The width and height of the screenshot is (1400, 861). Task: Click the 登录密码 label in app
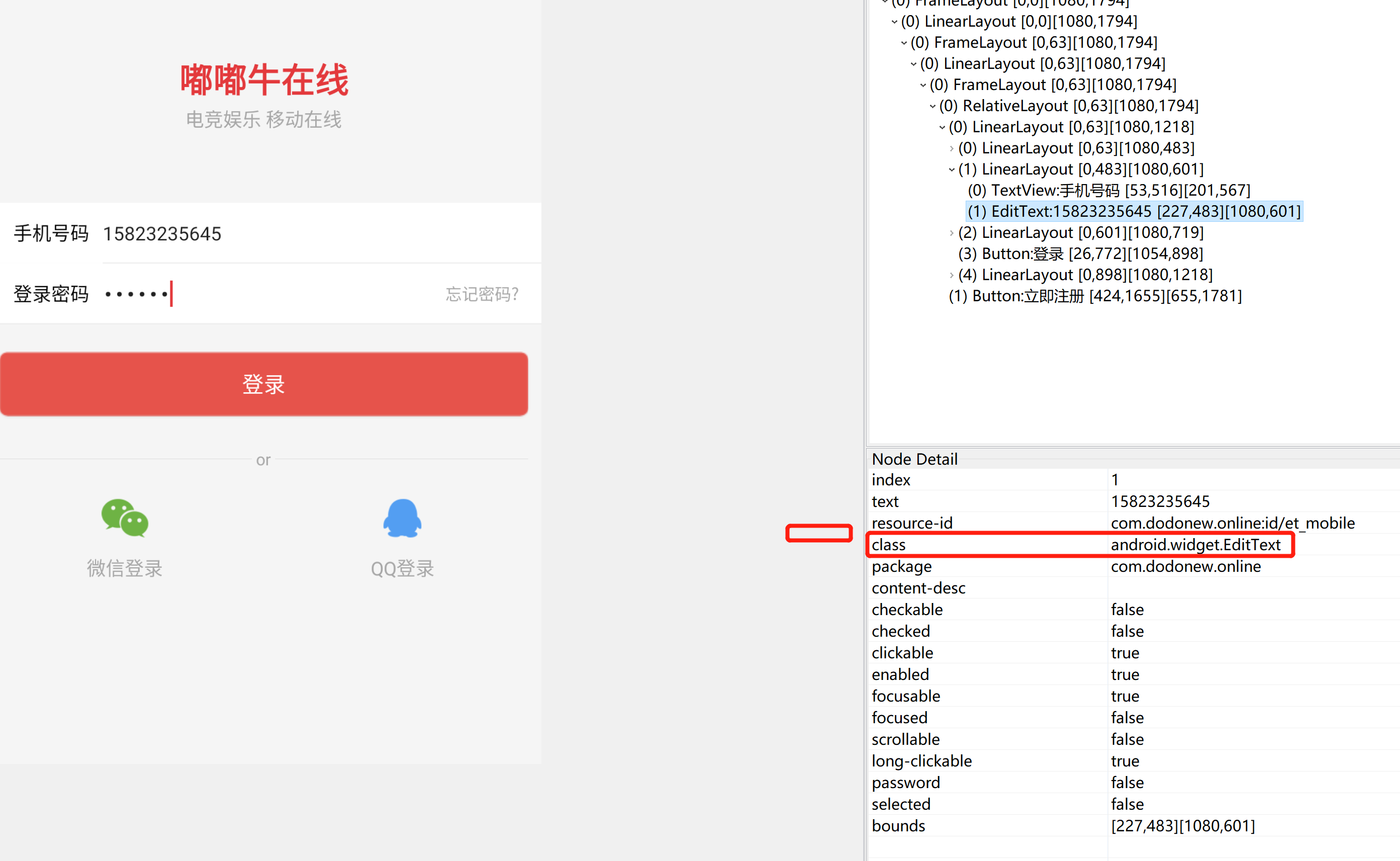[x=51, y=294]
